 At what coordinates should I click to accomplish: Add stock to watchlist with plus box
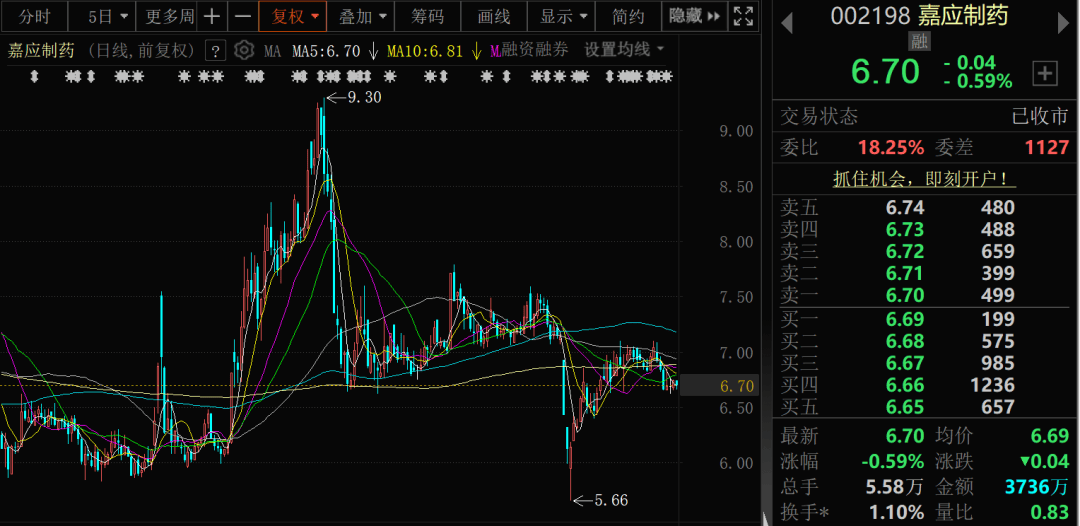(1045, 73)
